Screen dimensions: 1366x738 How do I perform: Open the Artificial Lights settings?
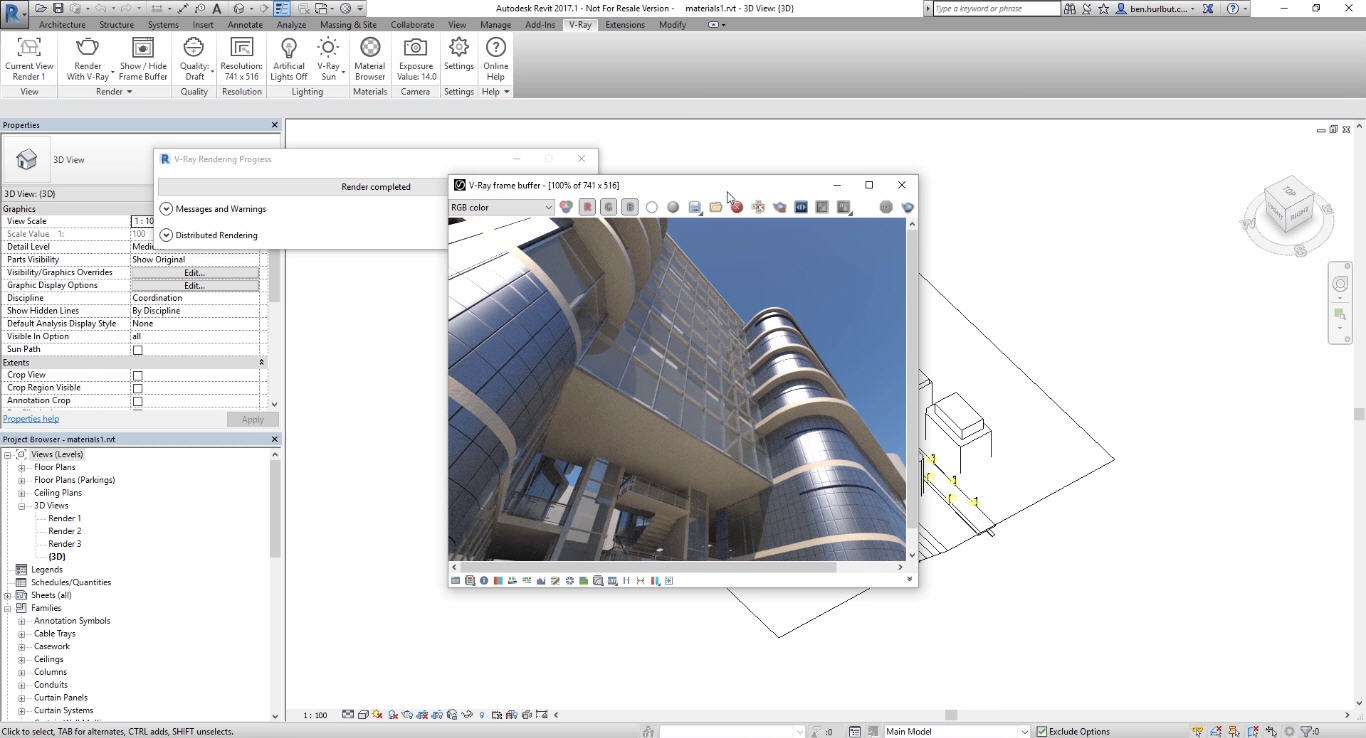288,58
